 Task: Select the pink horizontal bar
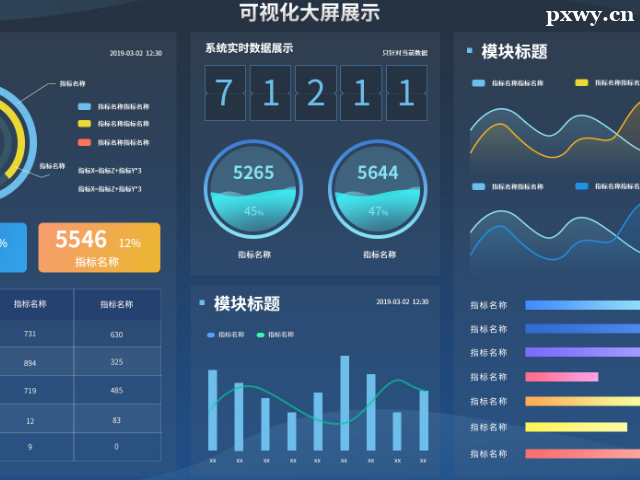coord(562,377)
